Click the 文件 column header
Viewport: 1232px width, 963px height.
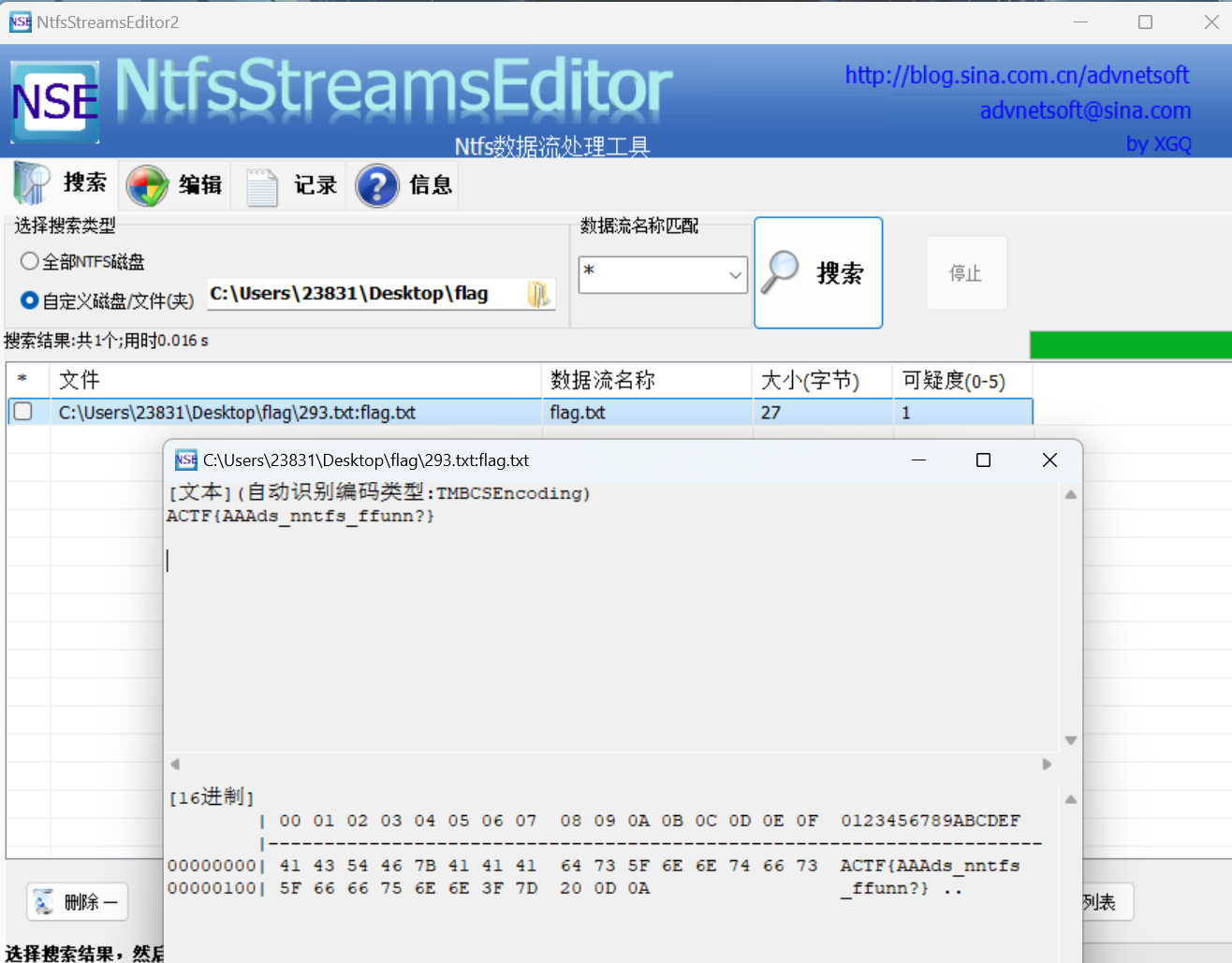tap(295, 380)
